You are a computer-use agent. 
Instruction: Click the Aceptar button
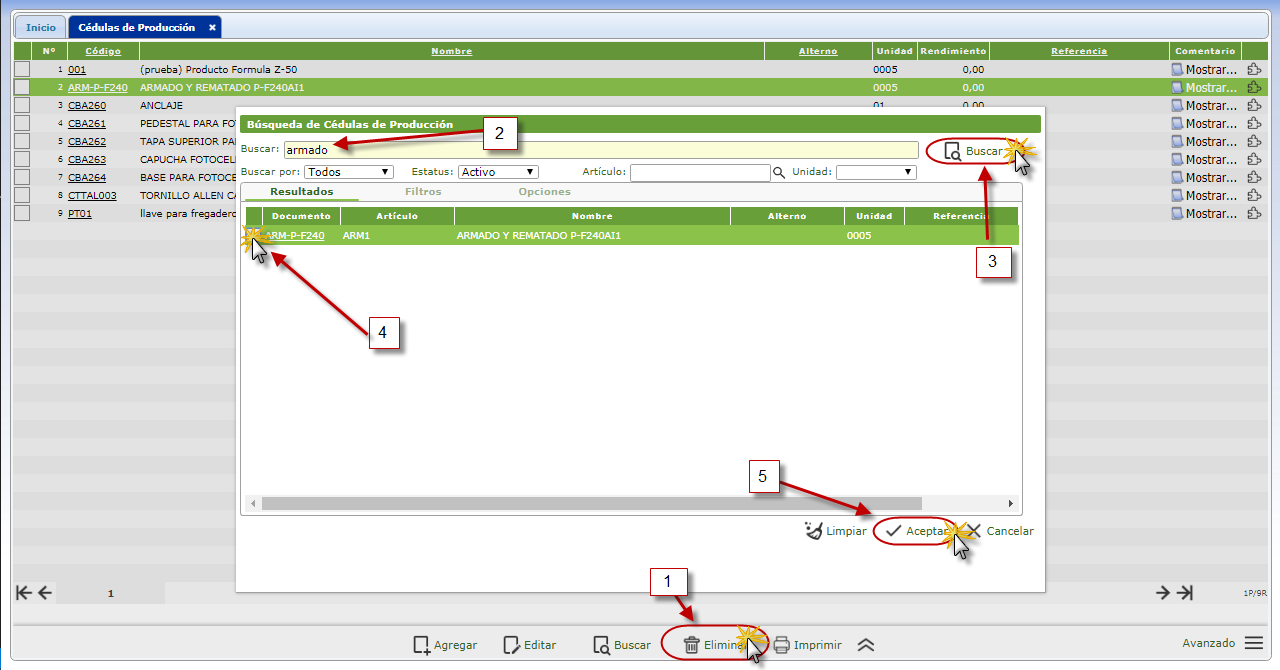point(916,531)
